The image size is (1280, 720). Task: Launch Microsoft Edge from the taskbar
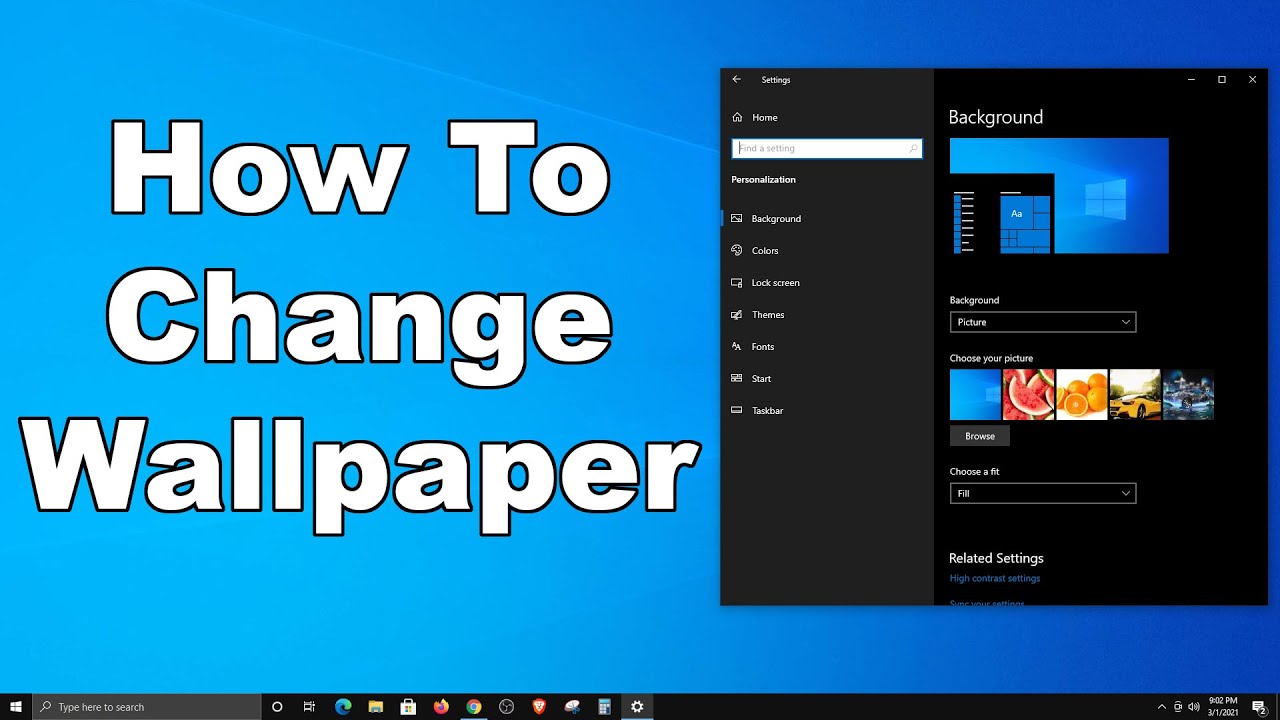(343, 707)
